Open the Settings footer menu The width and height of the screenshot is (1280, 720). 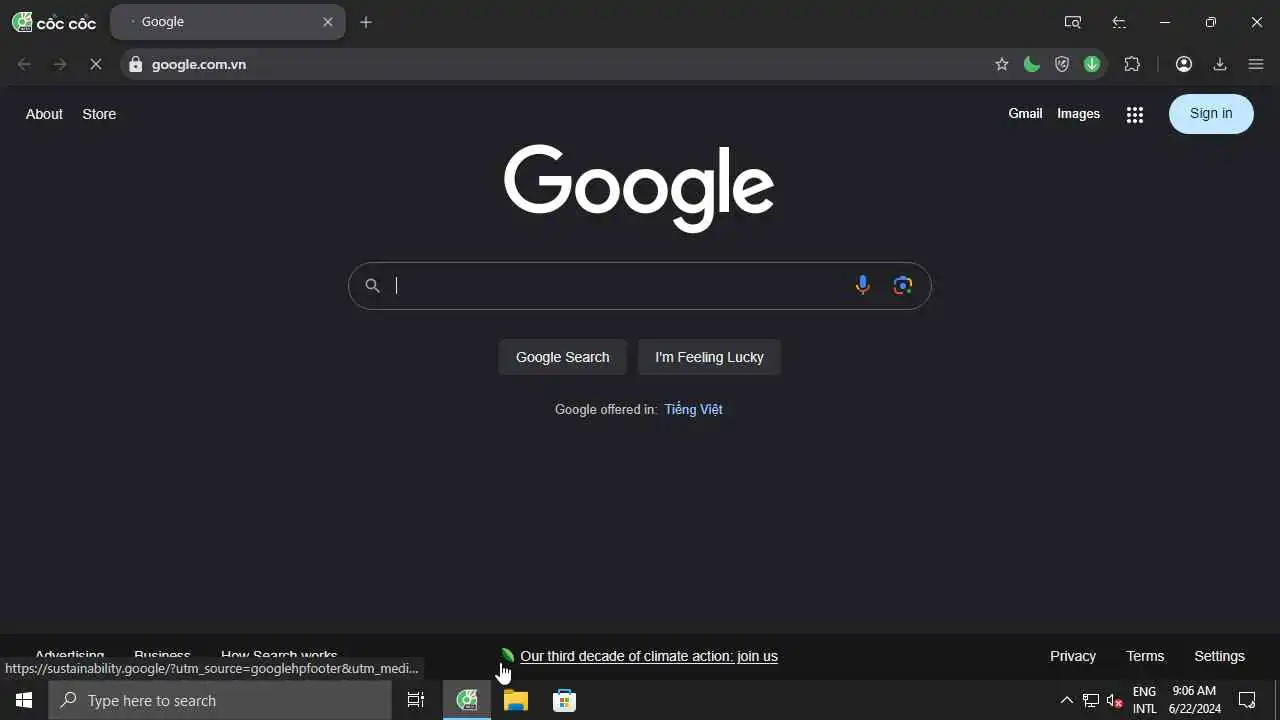(x=1219, y=656)
